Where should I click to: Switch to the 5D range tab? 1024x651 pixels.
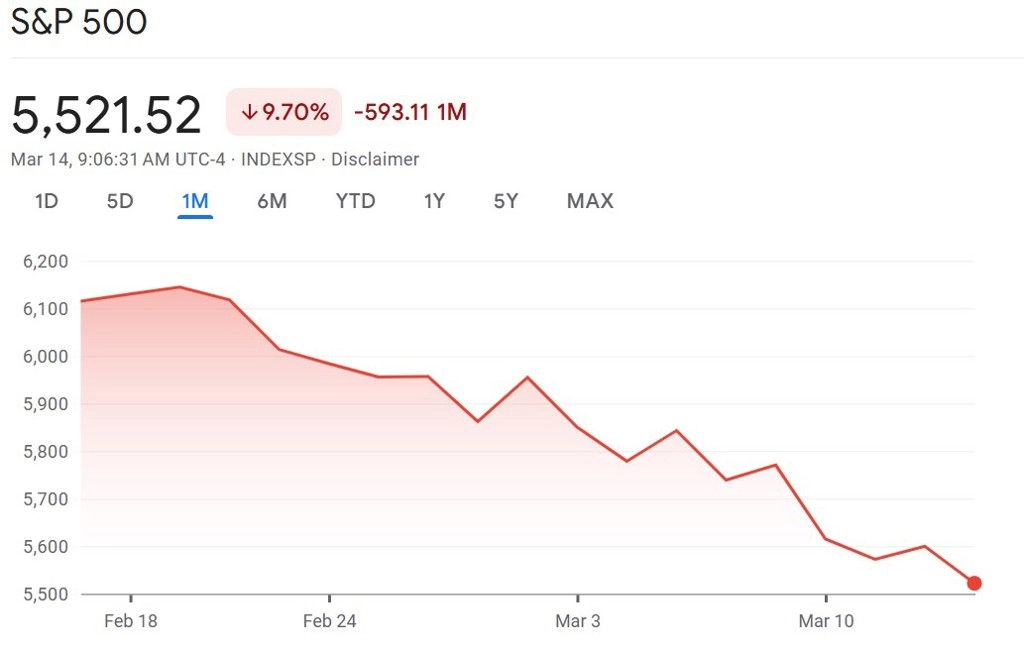coord(120,201)
